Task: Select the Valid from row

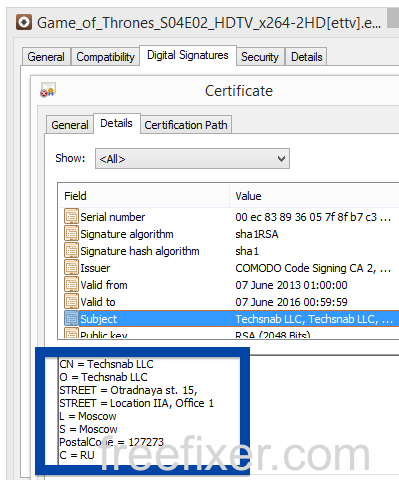Action: click(x=229, y=285)
